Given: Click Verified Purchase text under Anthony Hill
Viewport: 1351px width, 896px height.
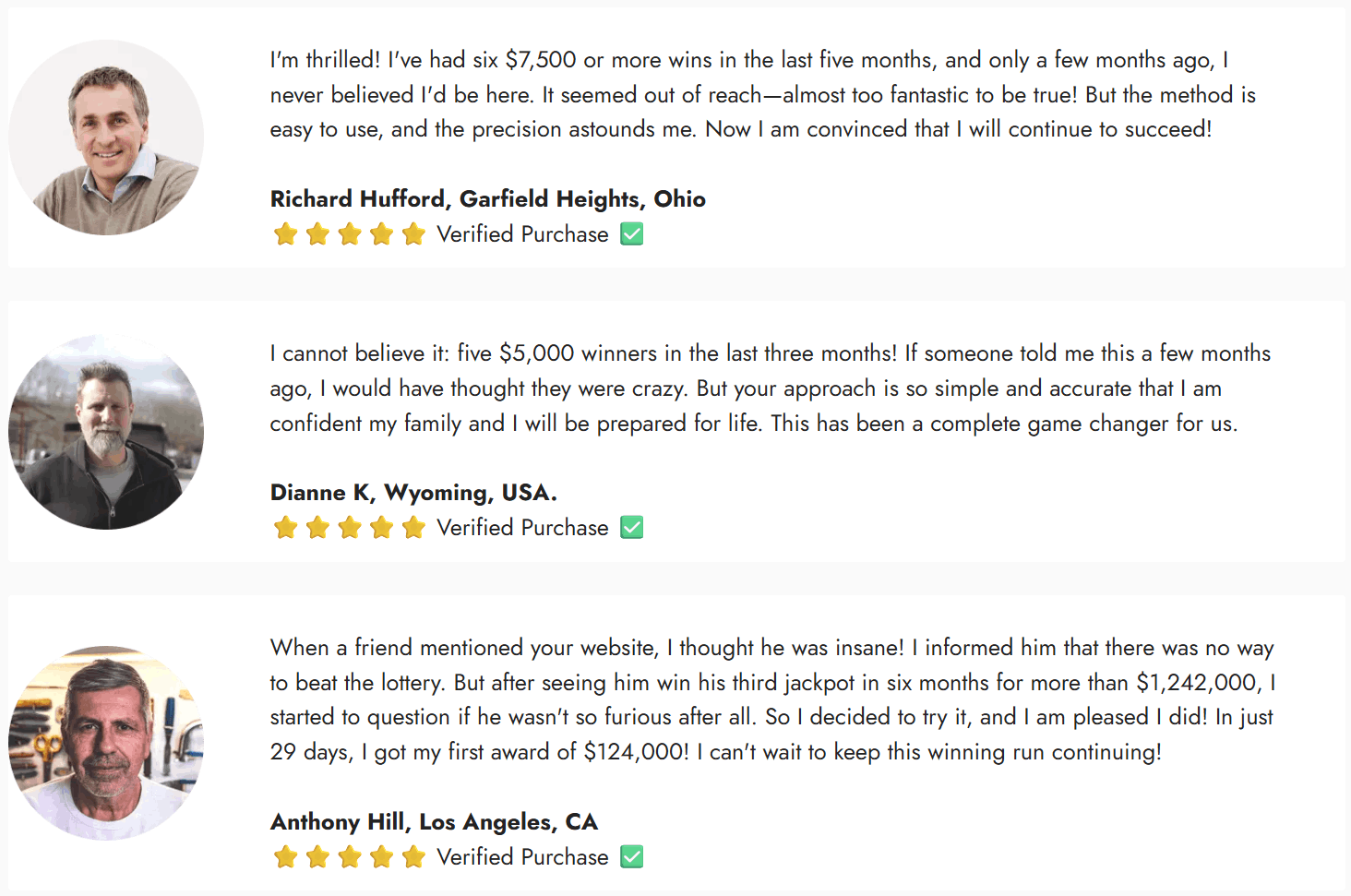Looking at the screenshot, I should pyautogui.click(x=522, y=857).
